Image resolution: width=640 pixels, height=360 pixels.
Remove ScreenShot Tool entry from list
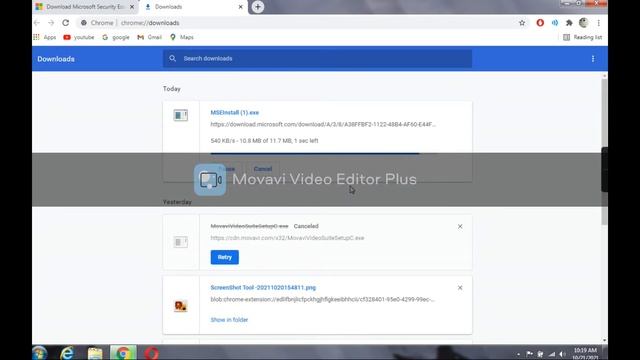(460, 288)
